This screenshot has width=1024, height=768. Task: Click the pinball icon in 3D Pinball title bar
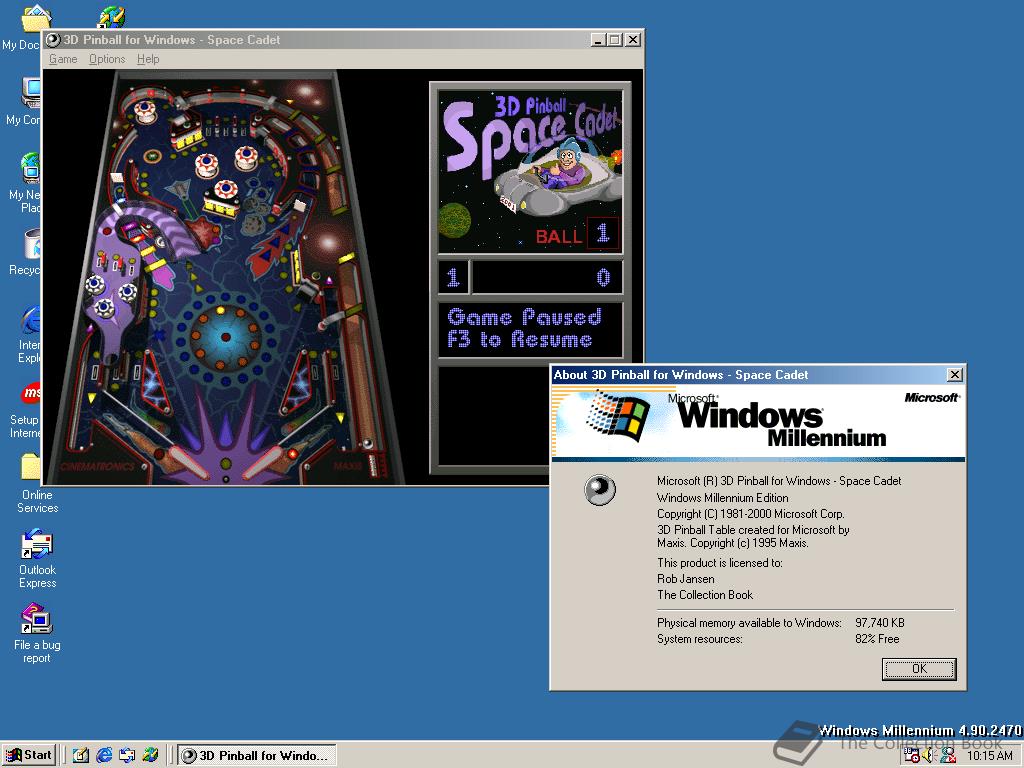click(54, 40)
